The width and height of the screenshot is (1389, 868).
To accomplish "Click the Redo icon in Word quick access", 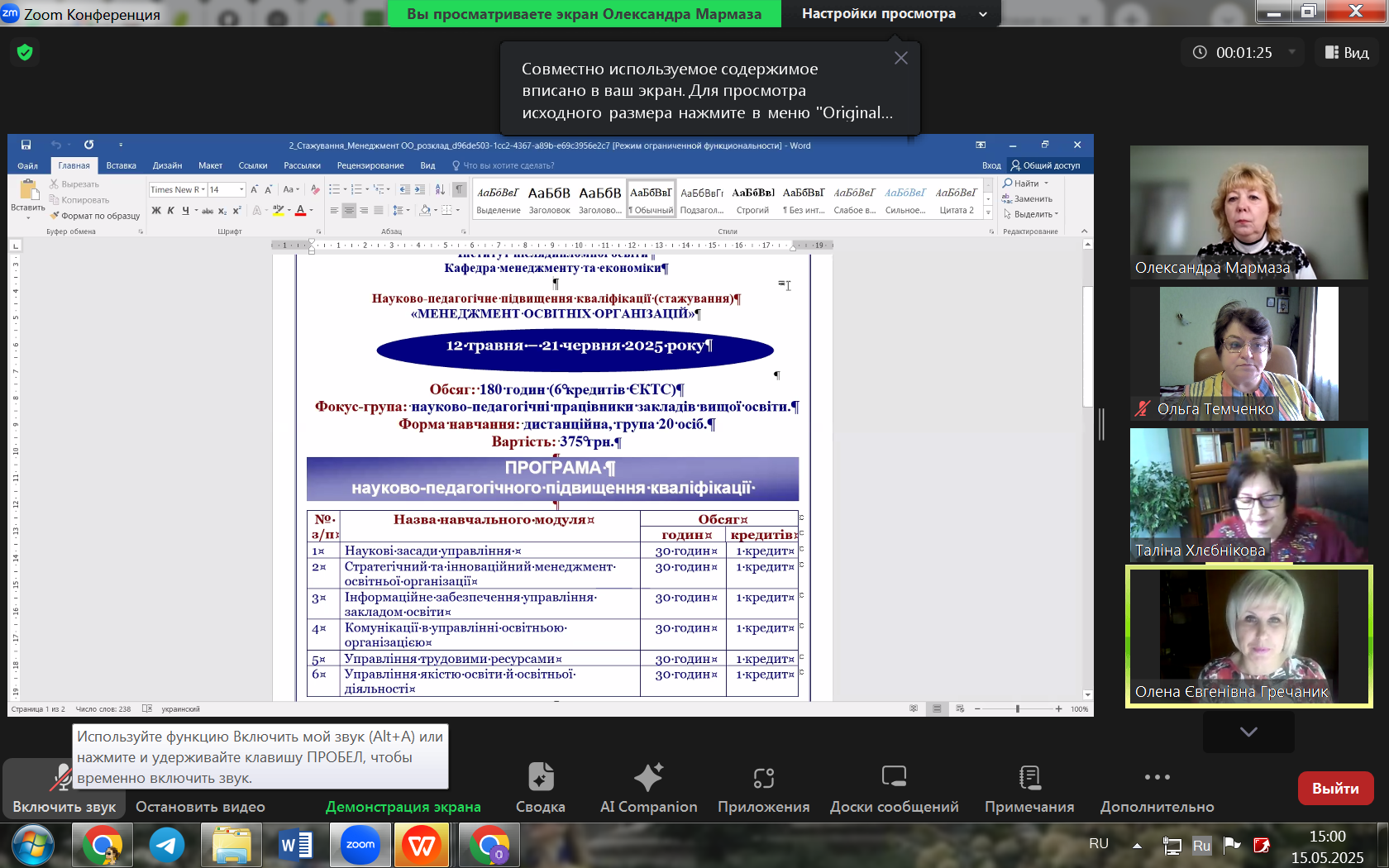I will click(x=88, y=145).
